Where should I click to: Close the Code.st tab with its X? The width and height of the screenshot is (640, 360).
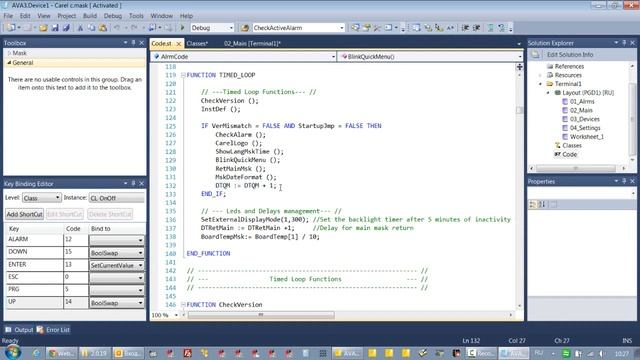(x=178, y=44)
